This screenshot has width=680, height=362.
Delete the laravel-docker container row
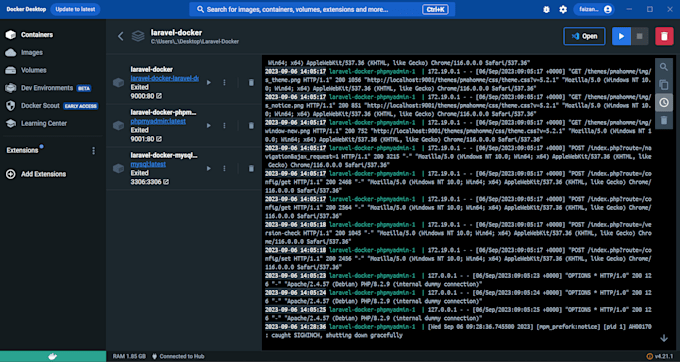(251, 82)
